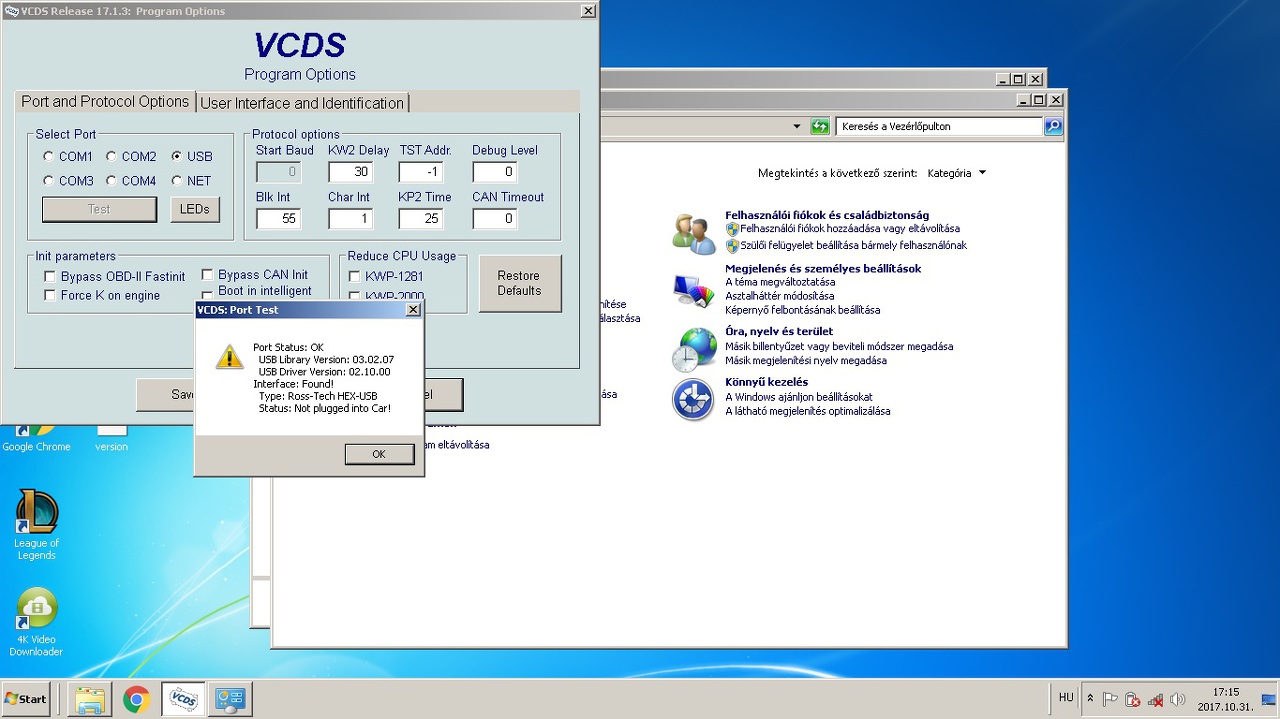Click the TST Addr. input field
The width and height of the screenshot is (1280, 719).
(421, 172)
